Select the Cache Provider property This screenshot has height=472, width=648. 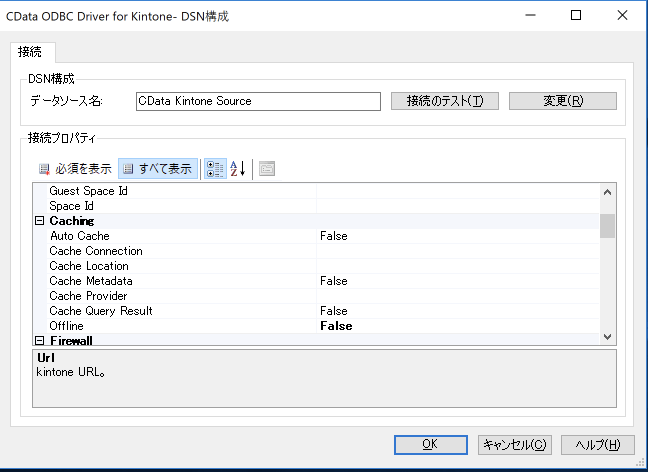pyautogui.click(x=88, y=296)
